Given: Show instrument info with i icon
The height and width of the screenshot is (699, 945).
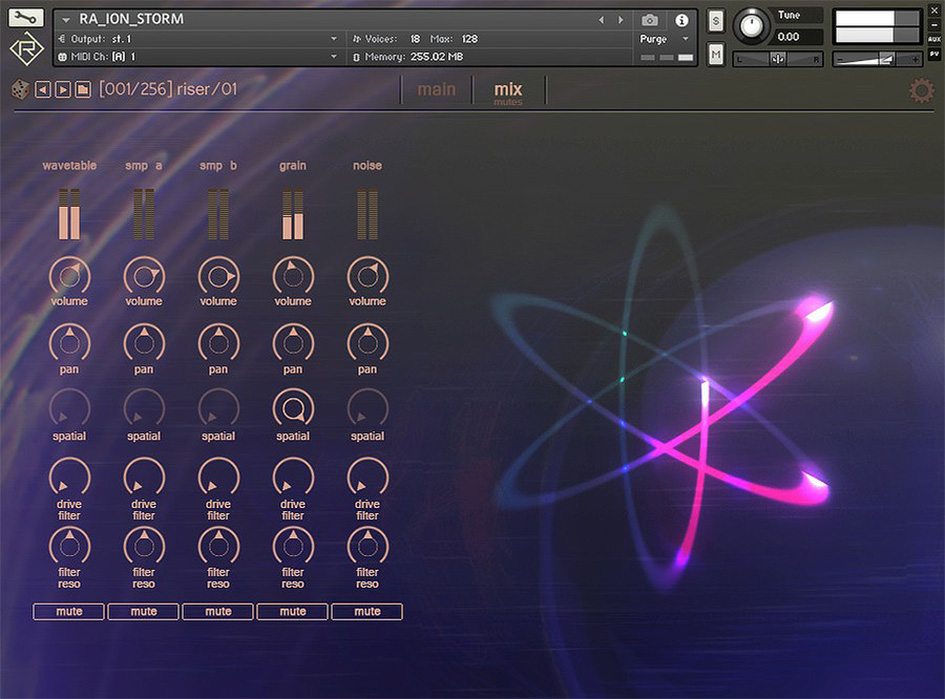Looking at the screenshot, I should (682, 20).
